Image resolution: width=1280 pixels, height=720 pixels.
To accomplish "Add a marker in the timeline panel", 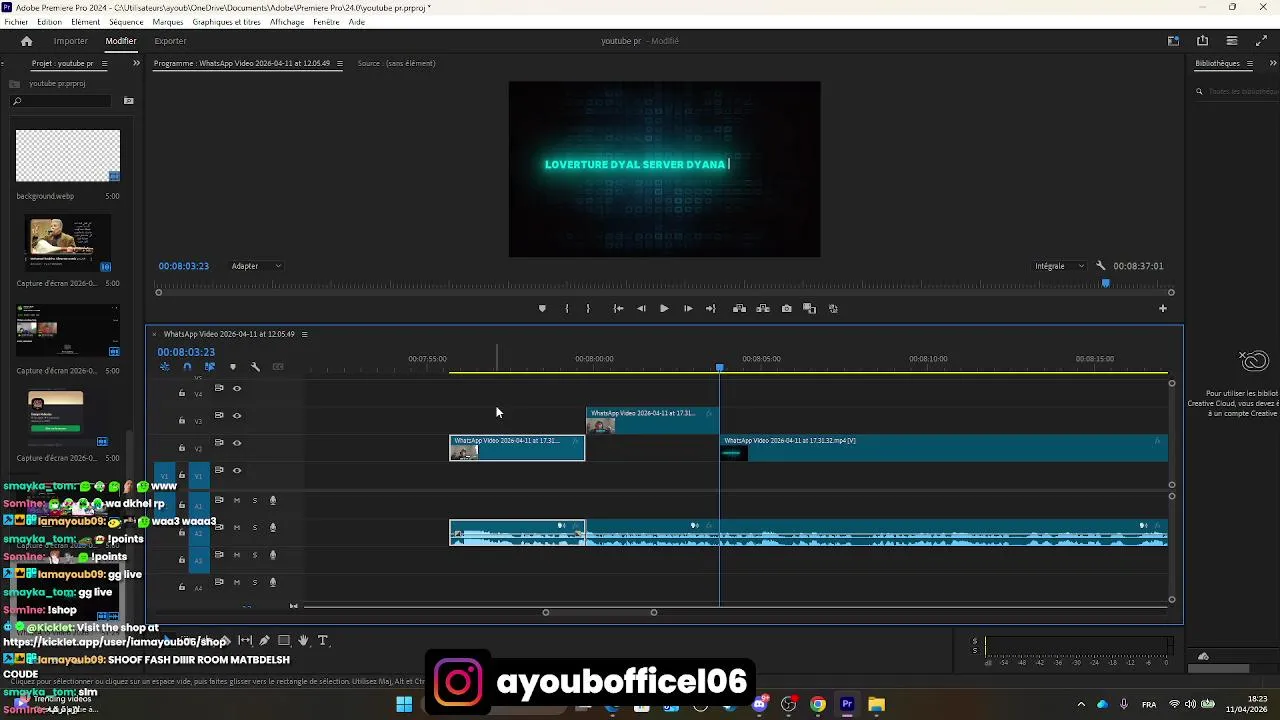I will 233,367.
